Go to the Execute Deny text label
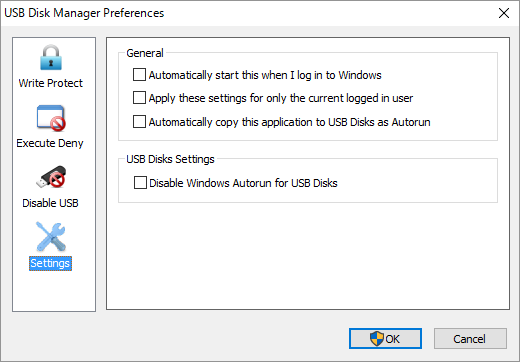Screen dimensions: 520x362 click(50, 143)
